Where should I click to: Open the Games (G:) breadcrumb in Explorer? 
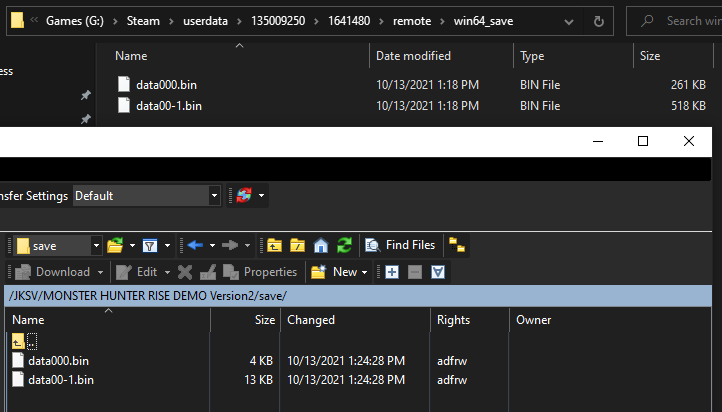pos(75,21)
